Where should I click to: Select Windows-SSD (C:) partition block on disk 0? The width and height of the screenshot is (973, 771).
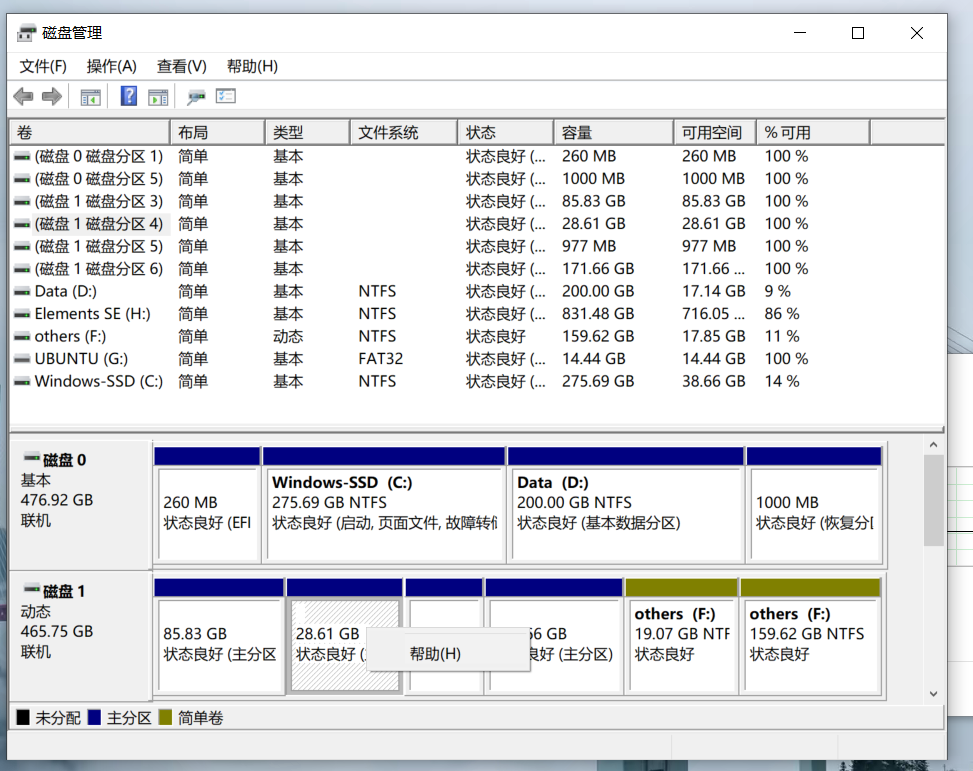click(384, 504)
